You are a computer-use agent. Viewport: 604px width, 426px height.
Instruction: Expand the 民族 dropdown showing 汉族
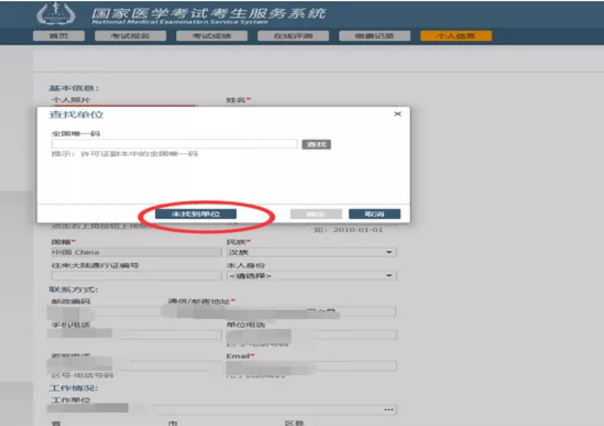[x=311, y=253]
